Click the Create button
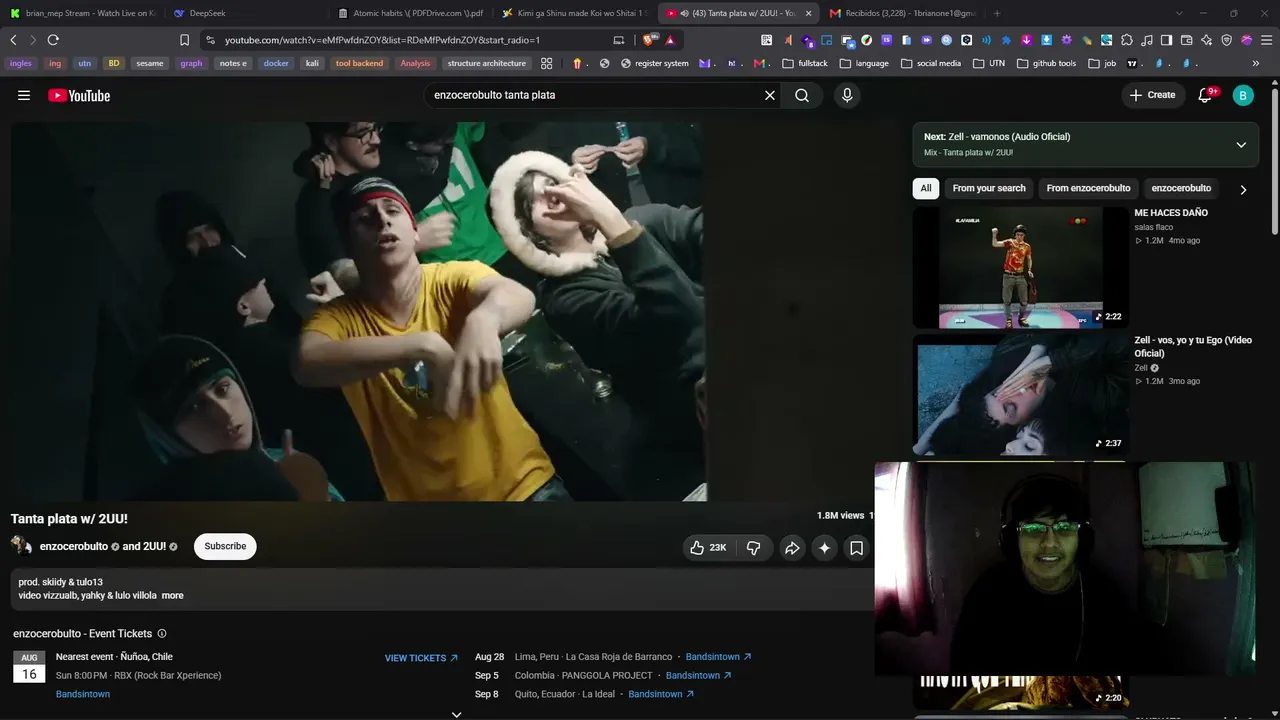This screenshot has height=720, width=1280. [1153, 95]
